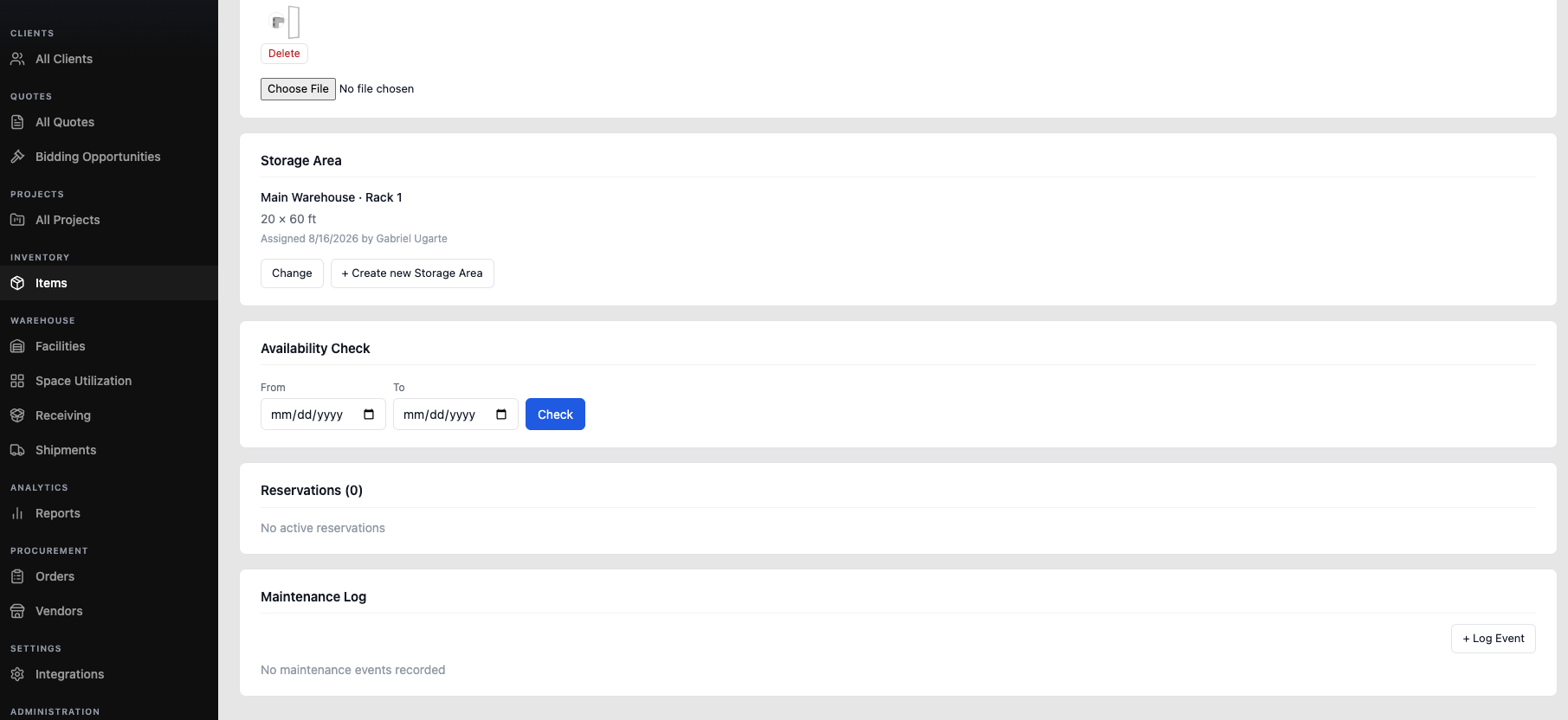Select the All Projects folder icon
Viewport: 1568px width, 720px height.
(x=17, y=220)
